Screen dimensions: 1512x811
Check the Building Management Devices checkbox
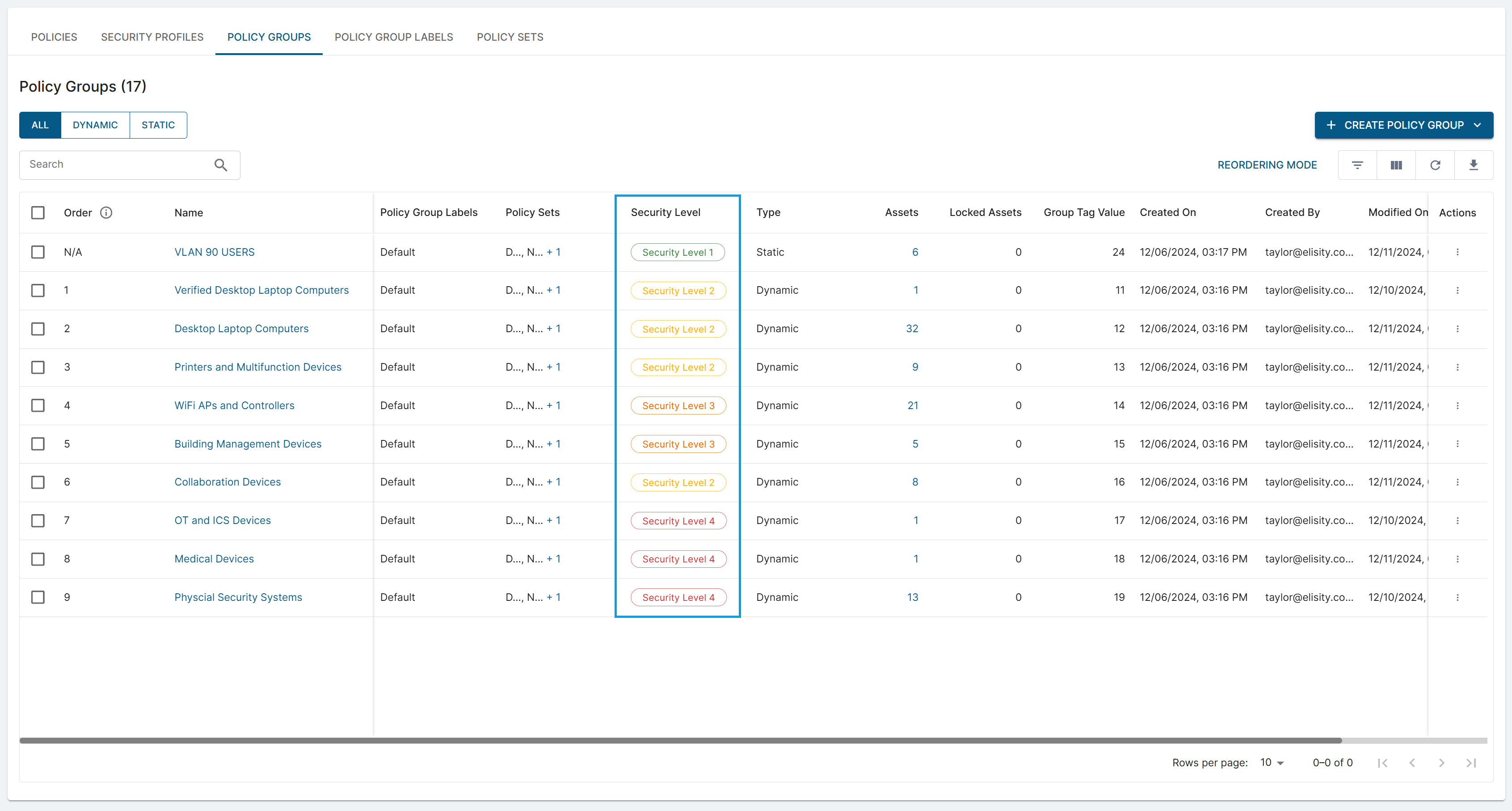(38, 444)
